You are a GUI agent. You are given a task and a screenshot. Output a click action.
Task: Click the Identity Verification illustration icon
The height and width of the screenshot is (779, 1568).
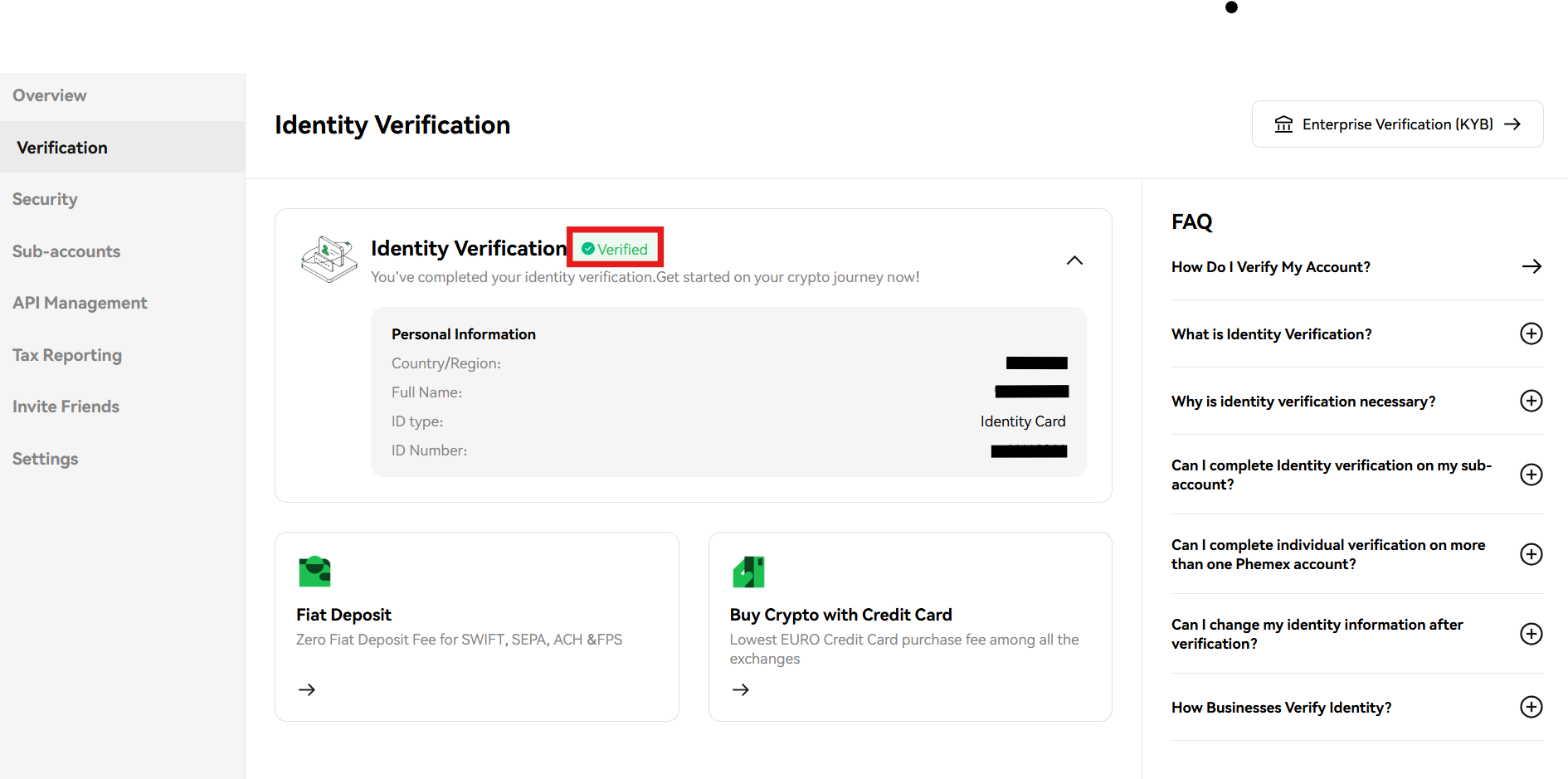click(x=329, y=258)
